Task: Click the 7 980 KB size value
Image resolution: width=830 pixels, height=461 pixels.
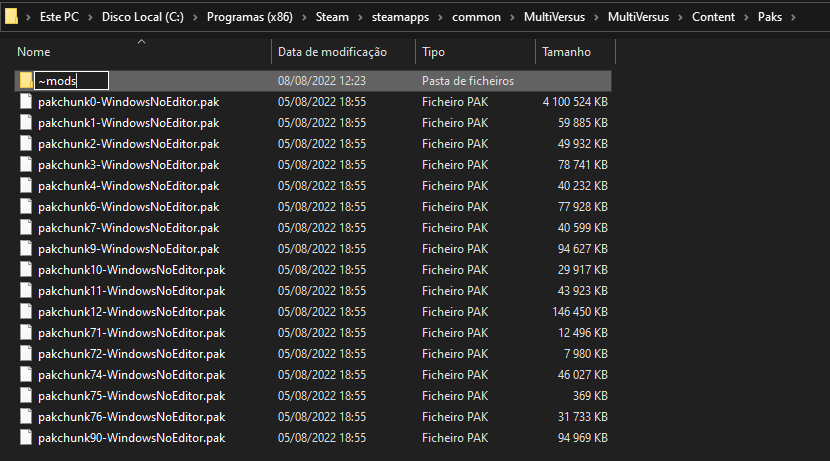Action: (585, 354)
